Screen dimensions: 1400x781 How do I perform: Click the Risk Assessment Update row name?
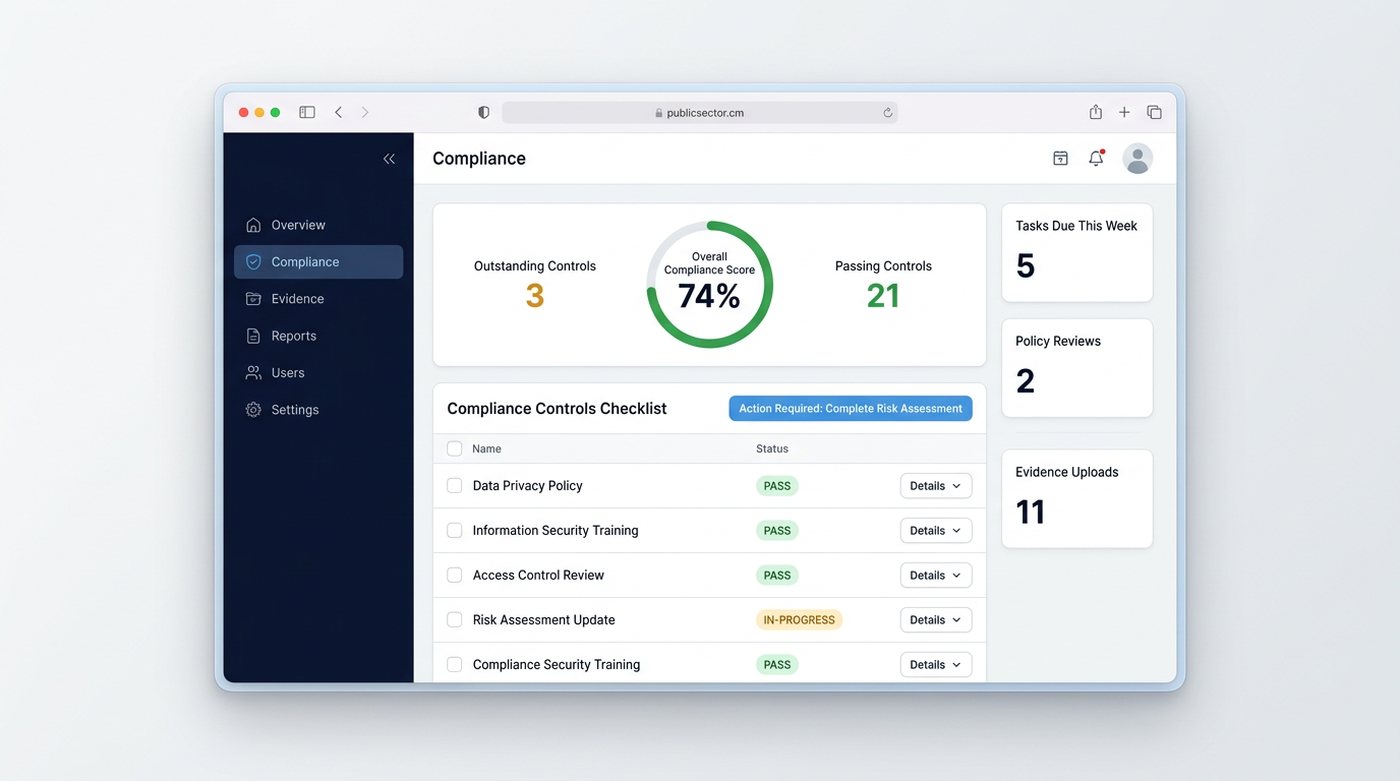pyautogui.click(x=544, y=620)
